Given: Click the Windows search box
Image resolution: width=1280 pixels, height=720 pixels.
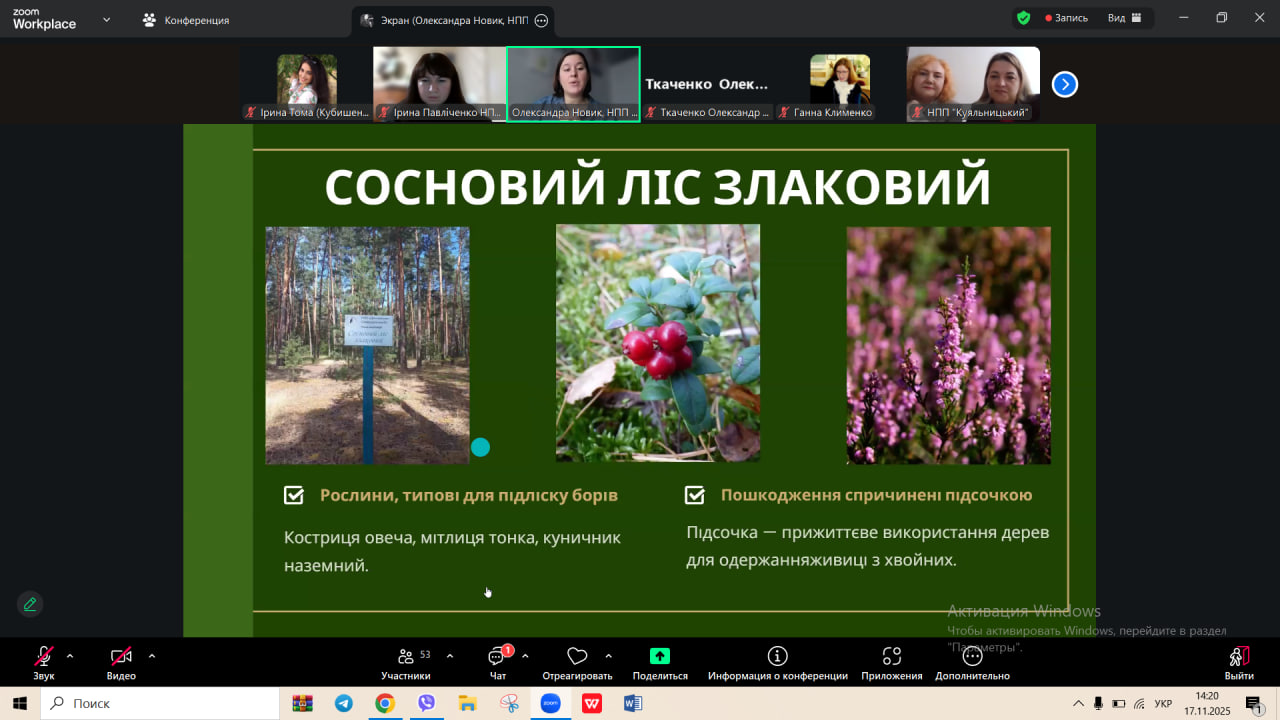Looking at the screenshot, I should pos(160,703).
